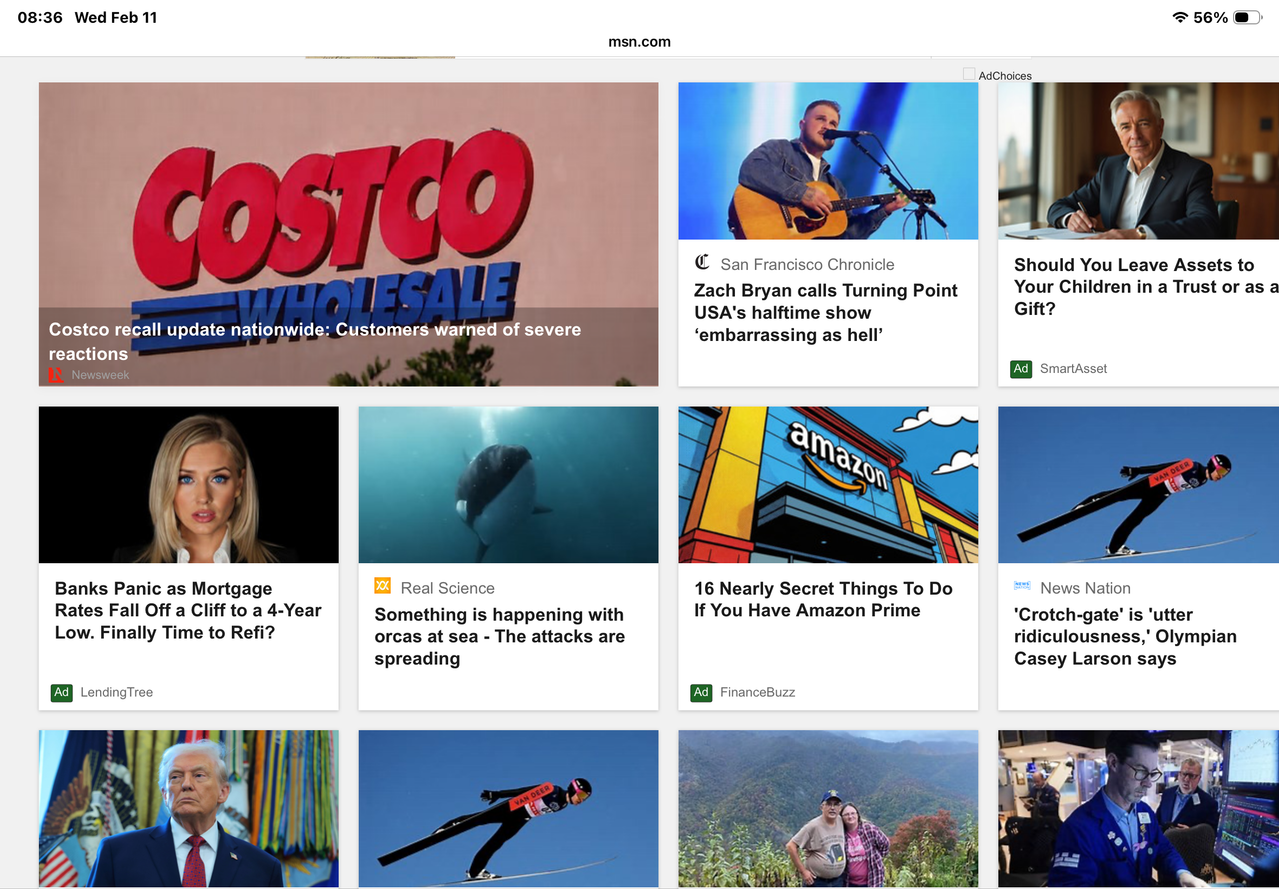Screen dimensions: 1279x889
Task: Open the underwater orca thumbnail
Action: click(x=508, y=485)
